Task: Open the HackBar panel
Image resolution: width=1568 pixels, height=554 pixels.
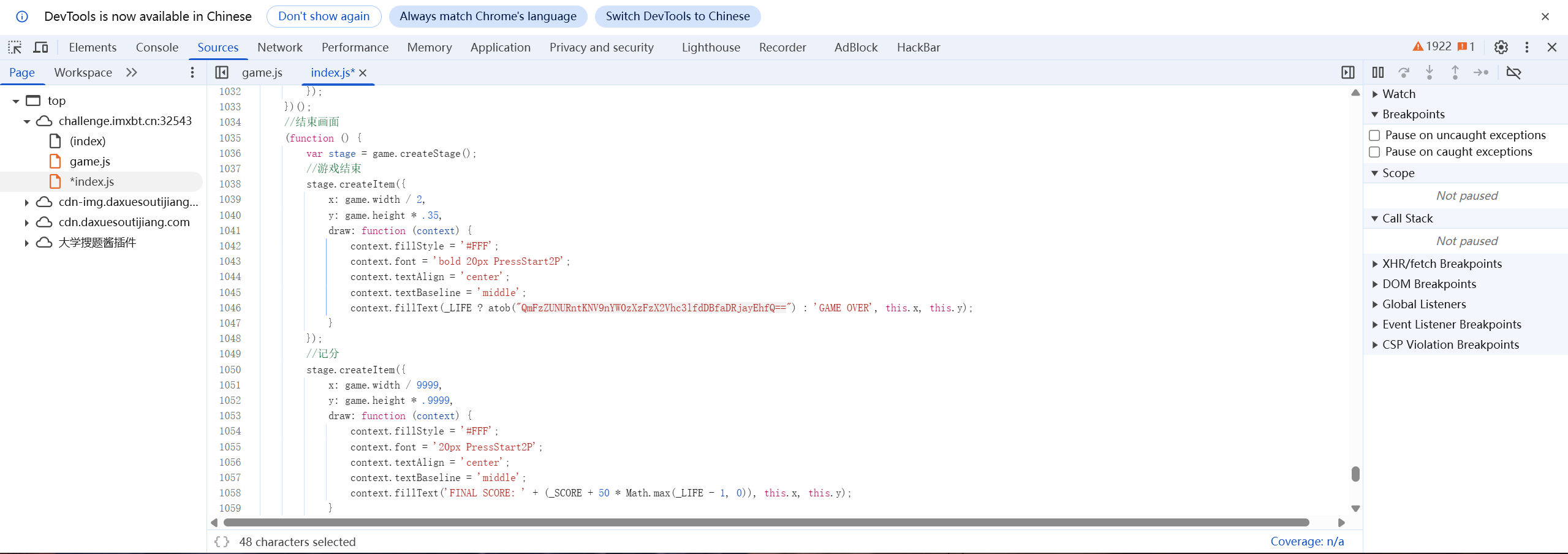Action: pos(918,47)
